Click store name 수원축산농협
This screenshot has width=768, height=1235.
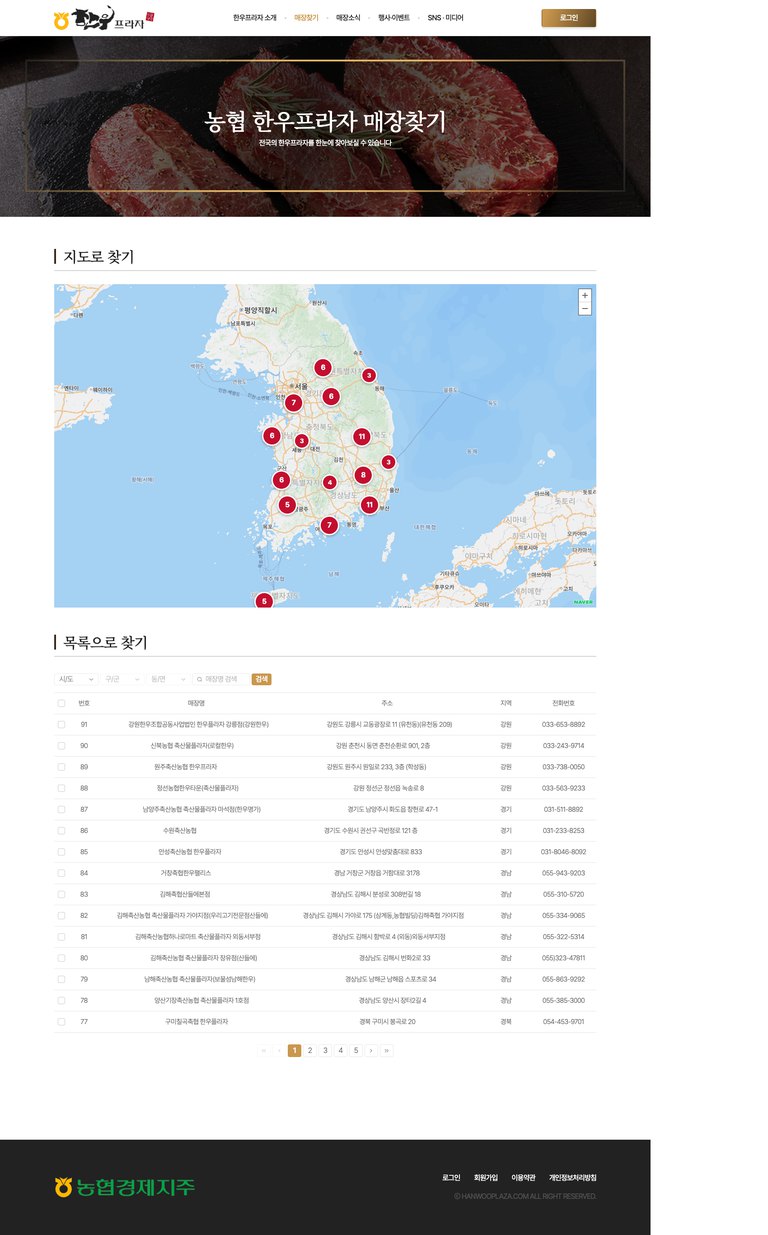(180, 830)
